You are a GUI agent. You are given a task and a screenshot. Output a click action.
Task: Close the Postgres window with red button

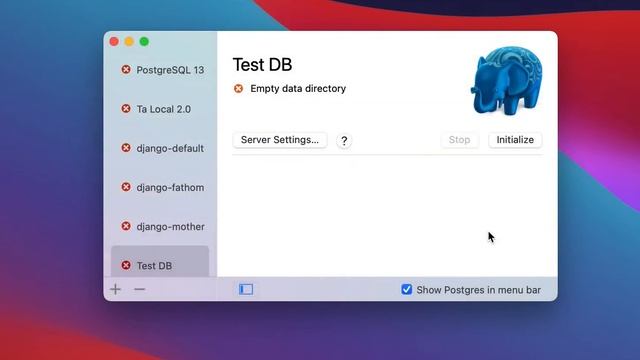coord(114,42)
